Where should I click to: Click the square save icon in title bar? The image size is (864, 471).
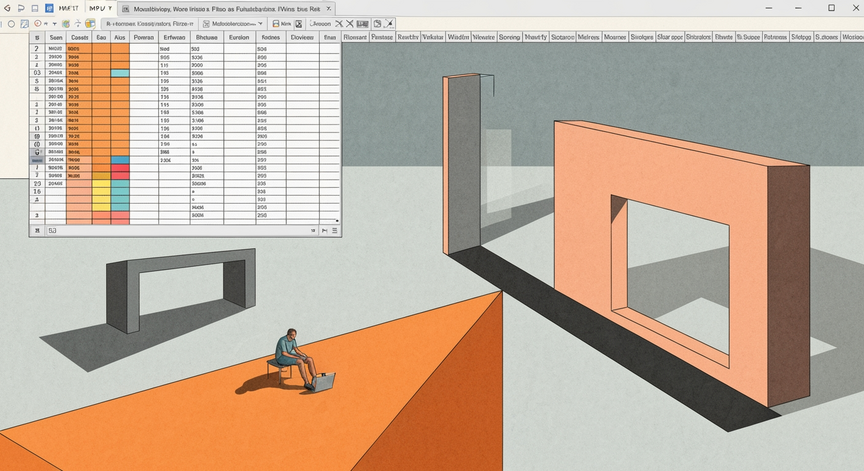tap(35, 8)
